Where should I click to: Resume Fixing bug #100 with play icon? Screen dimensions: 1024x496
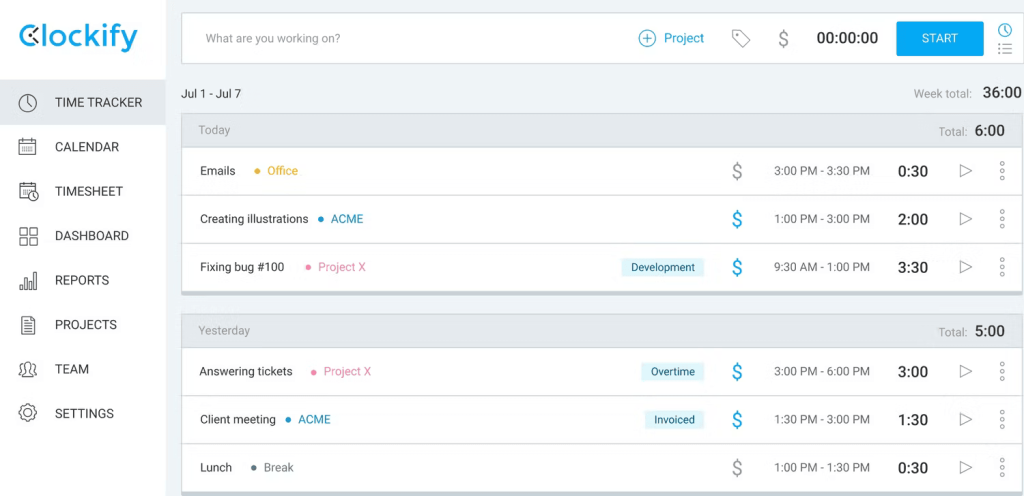(x=965, y=267)
